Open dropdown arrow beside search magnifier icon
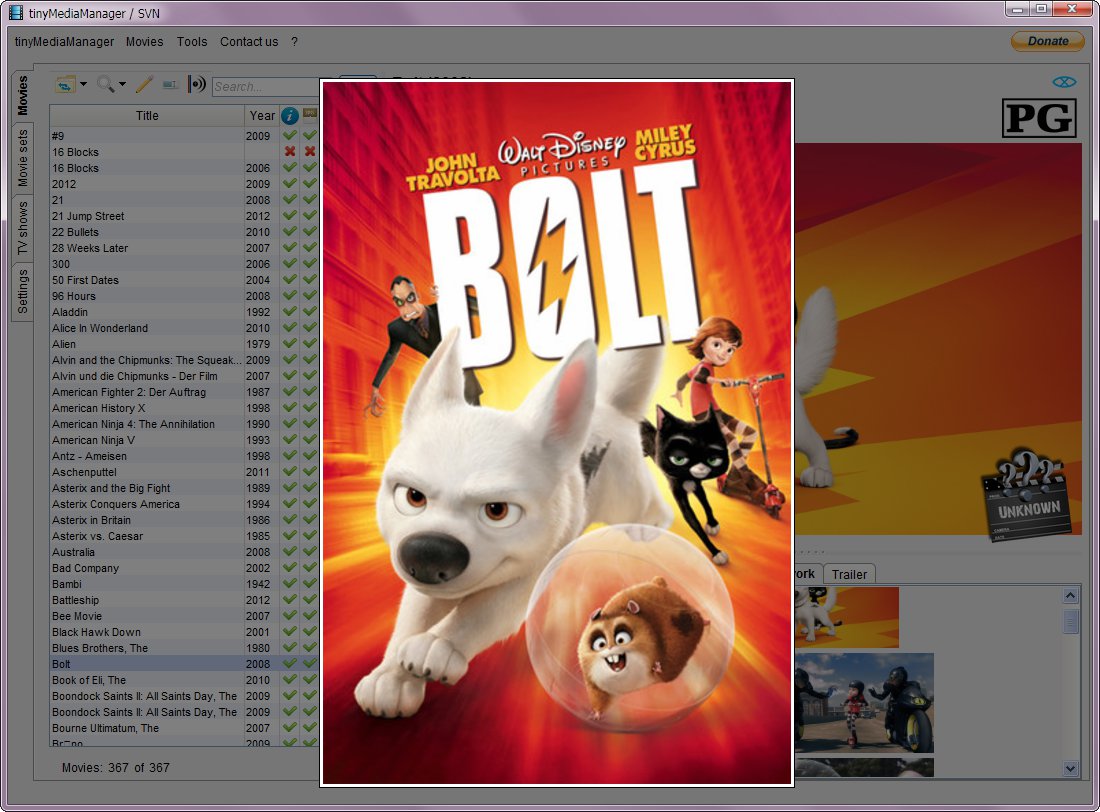The width and height of the screenshot is (1100, 812). 122,85
